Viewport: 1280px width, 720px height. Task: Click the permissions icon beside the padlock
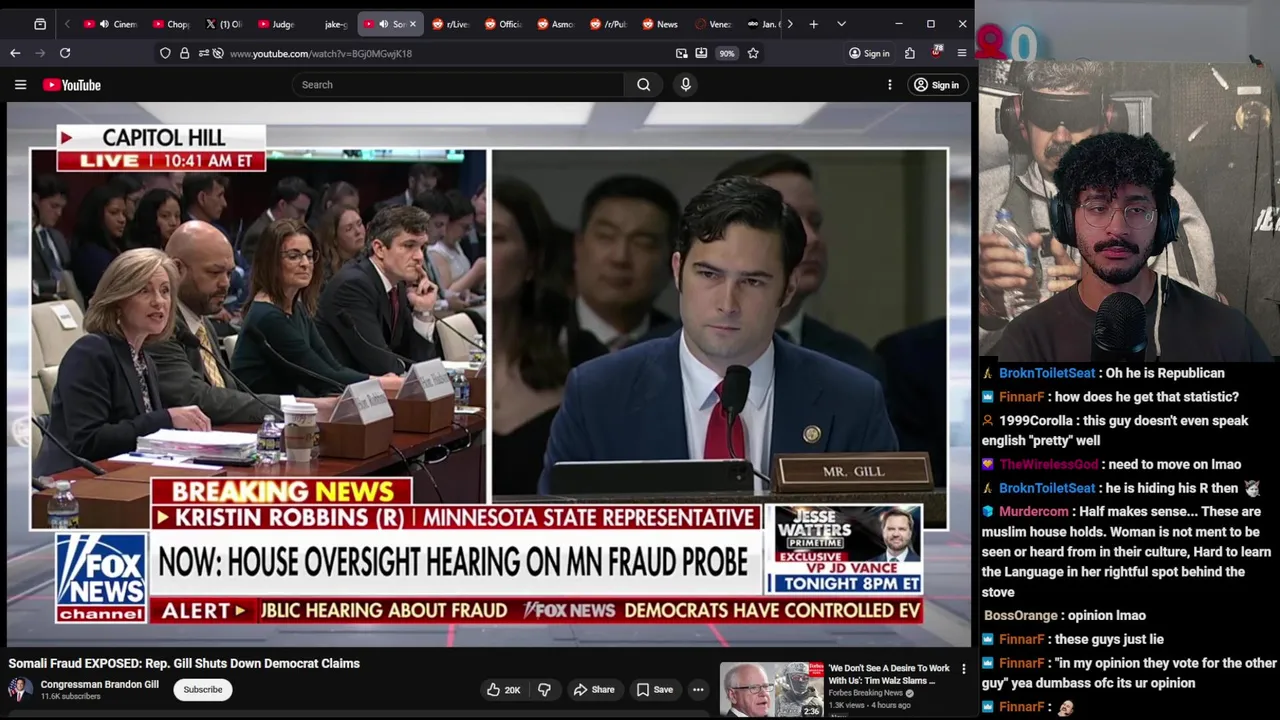[204, 53]
